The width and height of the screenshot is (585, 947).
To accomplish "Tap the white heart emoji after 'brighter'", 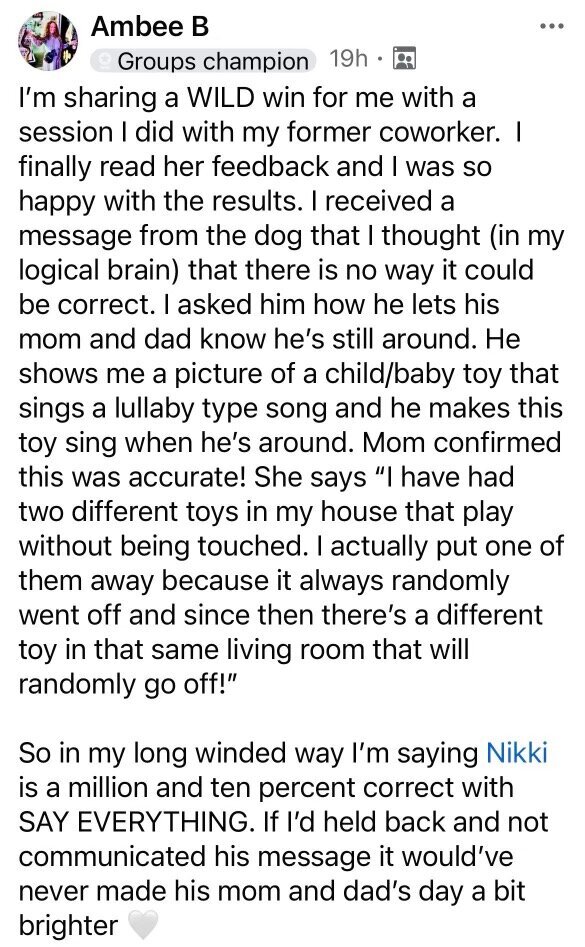I will [142, 925].
